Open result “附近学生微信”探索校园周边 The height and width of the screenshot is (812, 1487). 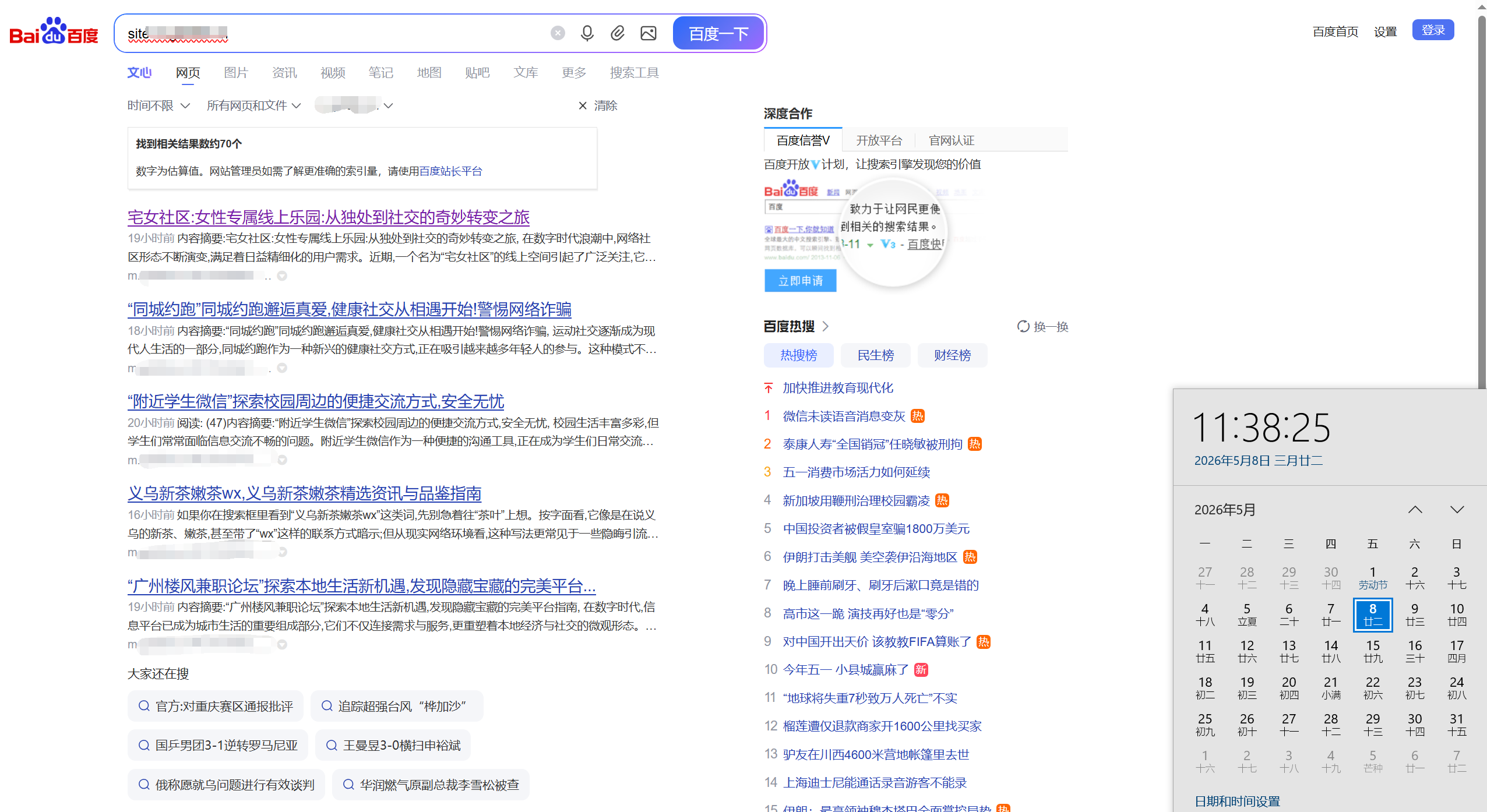click(x=316, y=401)
